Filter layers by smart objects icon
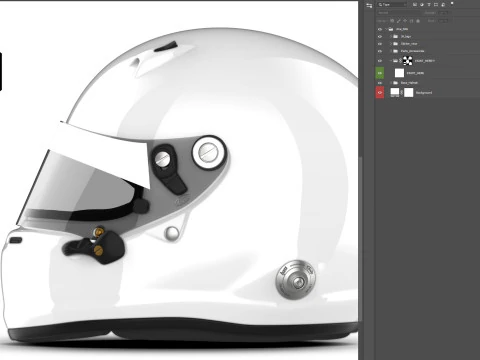The width and height of the screenshot is (480, 360). [443, 4]
